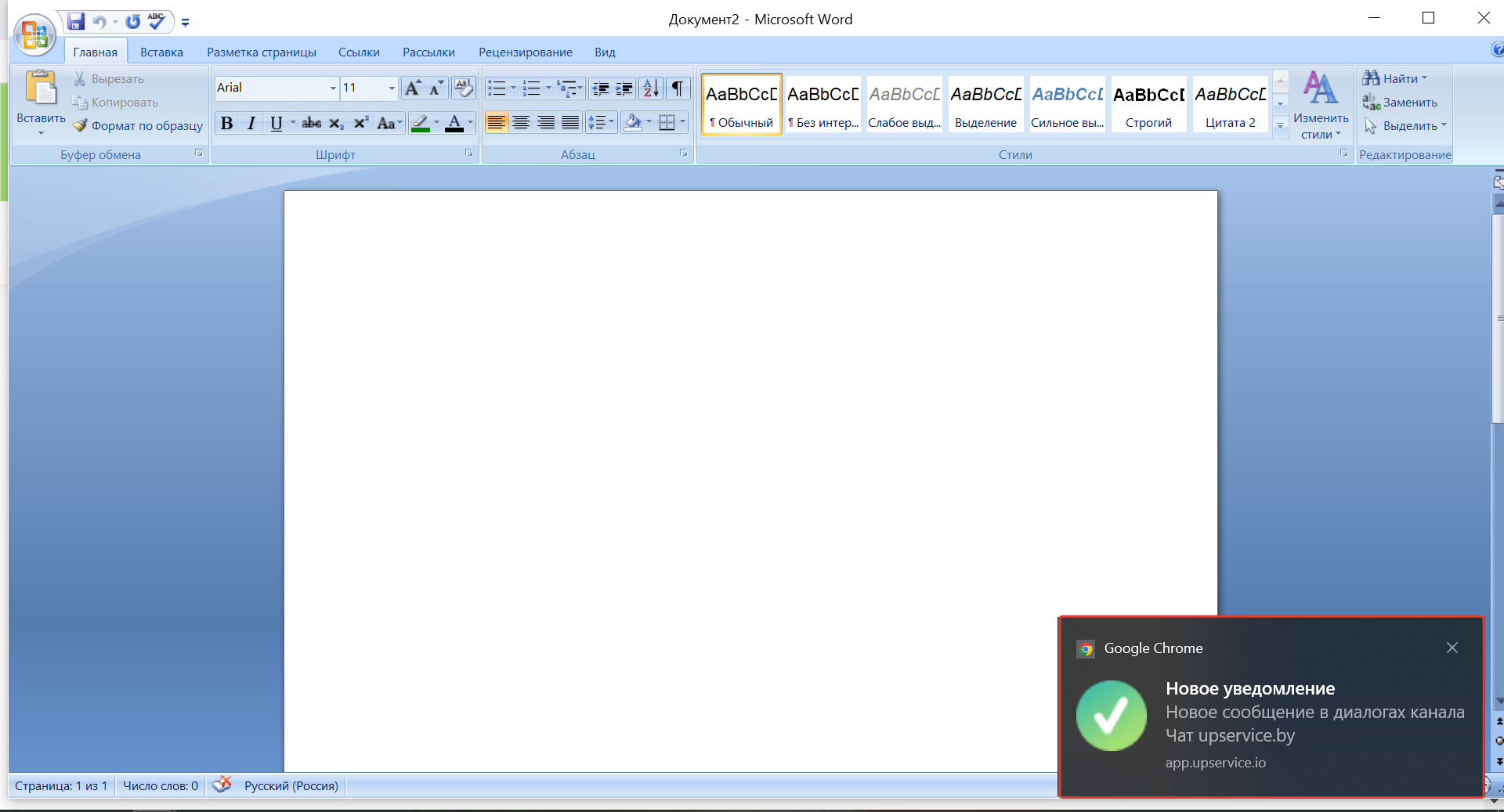The width and height of the screenshot is (1504, 812).
Task: Switch to the Вид tab
Action: click(605, 52)
